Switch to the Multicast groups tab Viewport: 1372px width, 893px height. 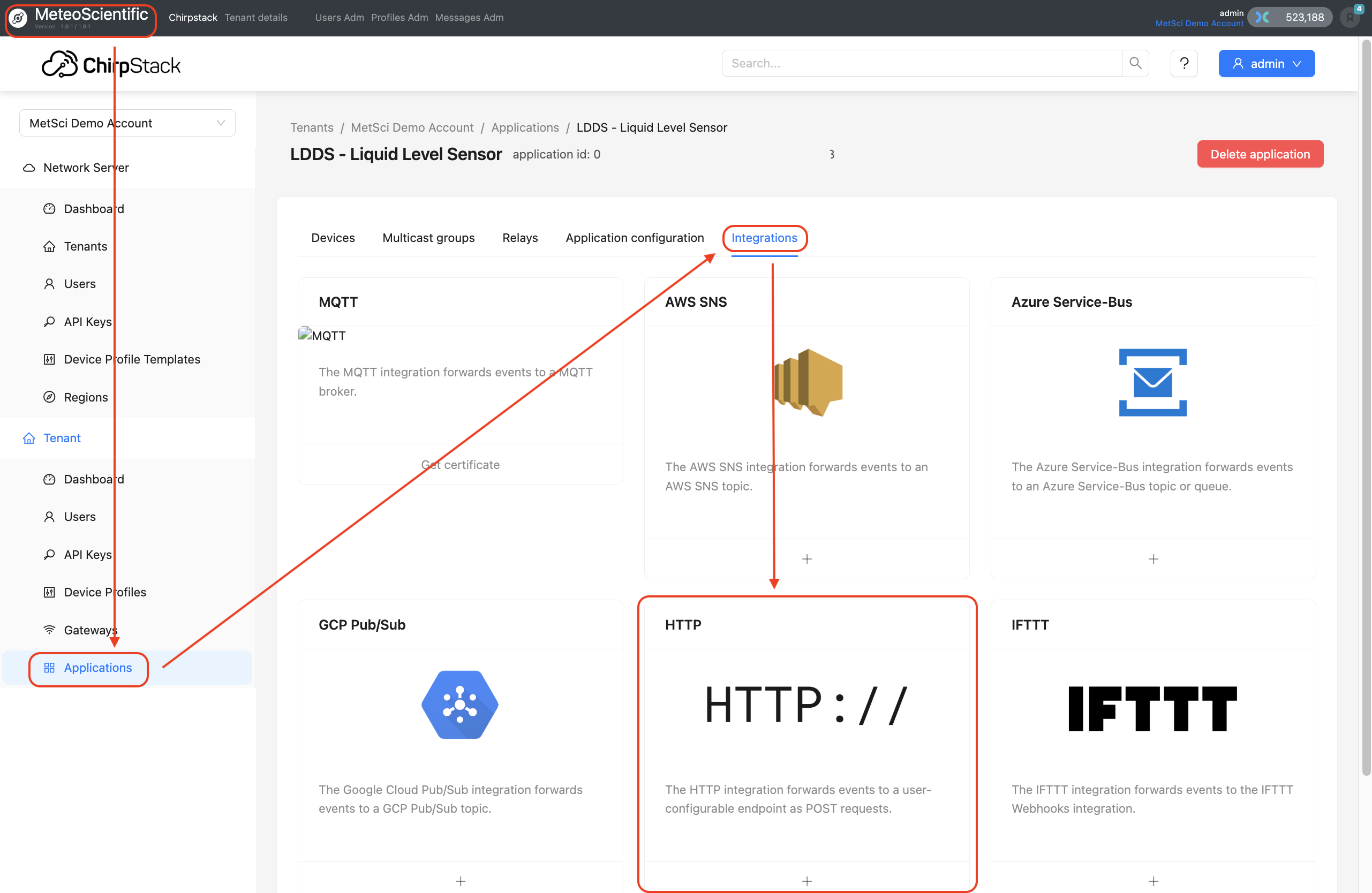pos(428,238)
